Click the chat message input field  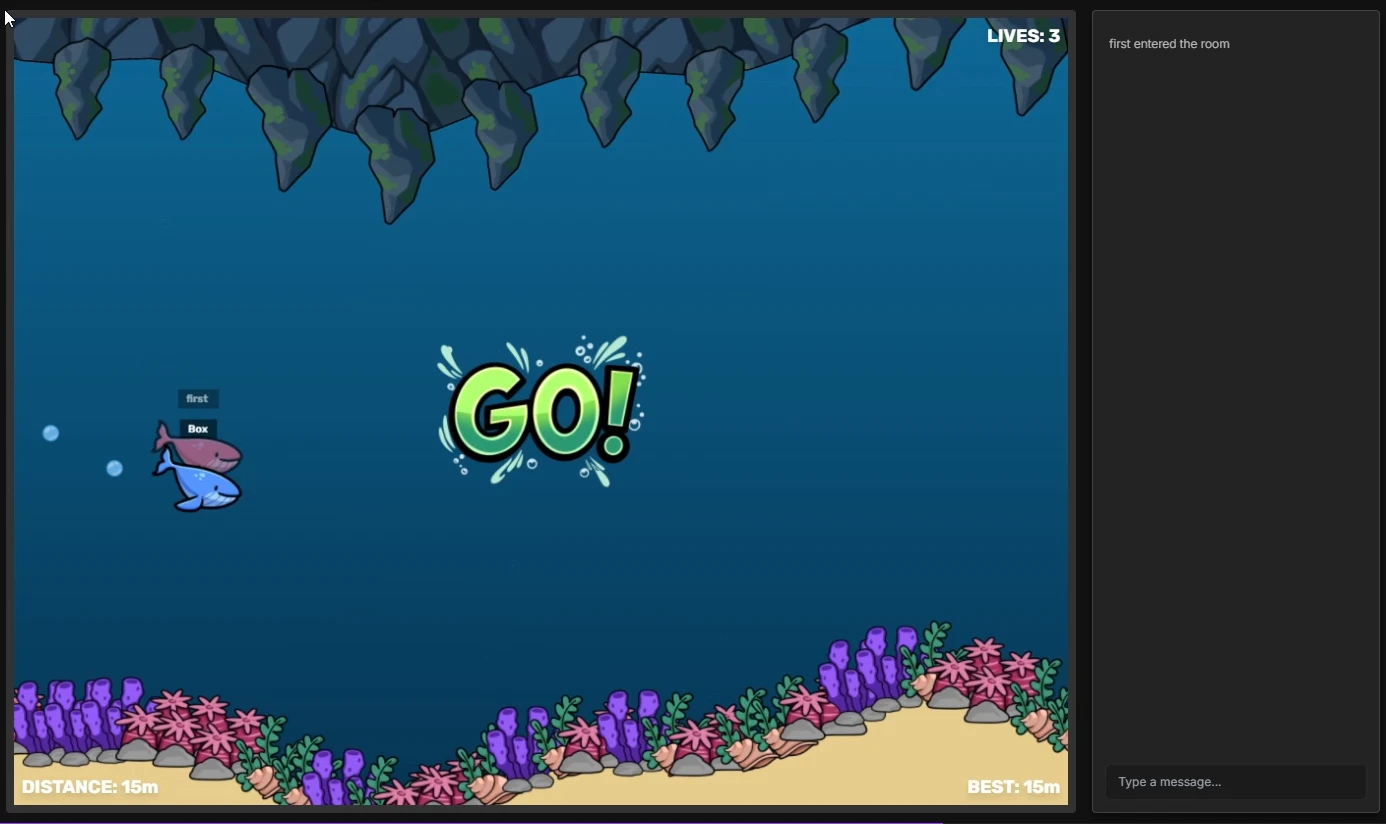pos(1235,782)
